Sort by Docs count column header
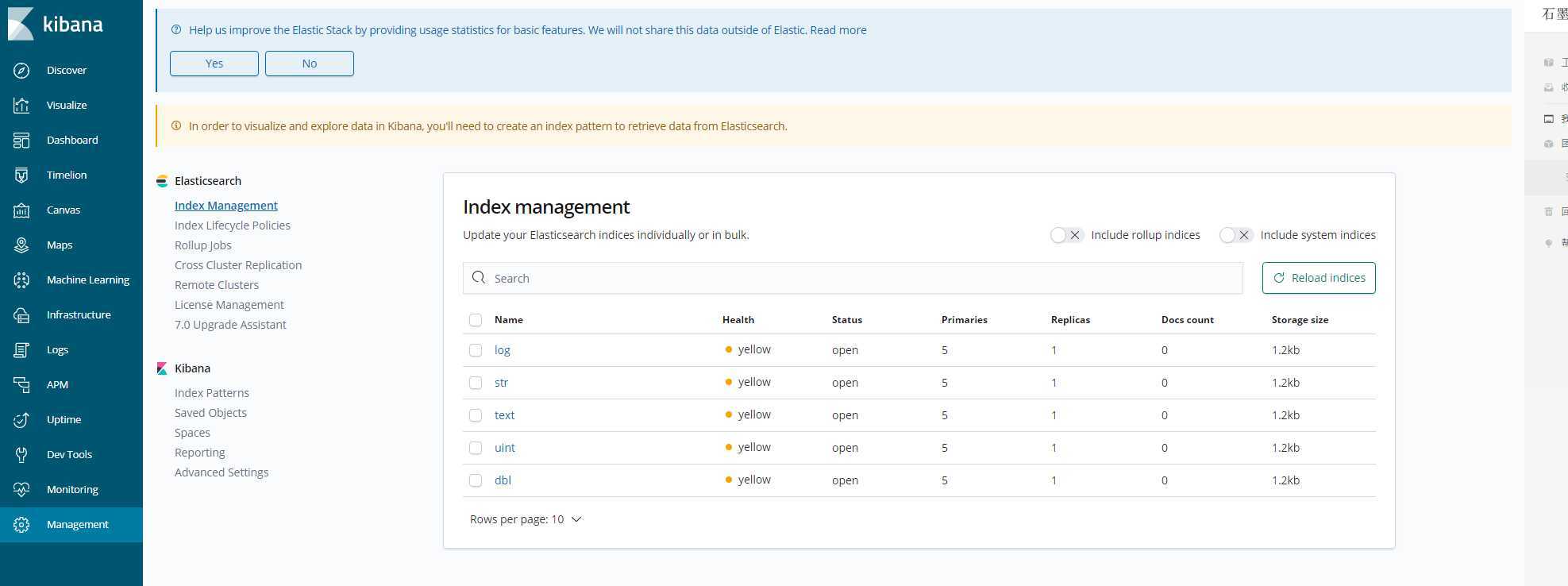Image resolution: width=1568 pixels, height=586 pixels. [x=1188, y=320]
